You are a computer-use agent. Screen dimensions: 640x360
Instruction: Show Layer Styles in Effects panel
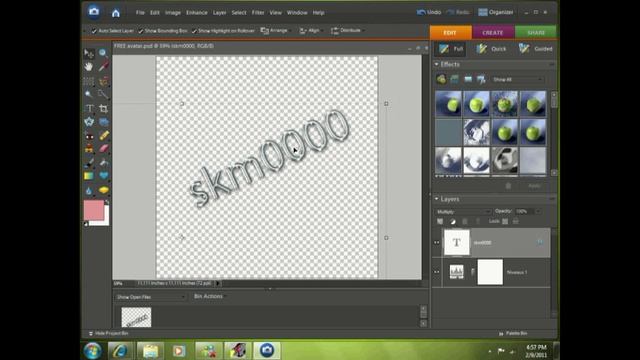(454, 79)
